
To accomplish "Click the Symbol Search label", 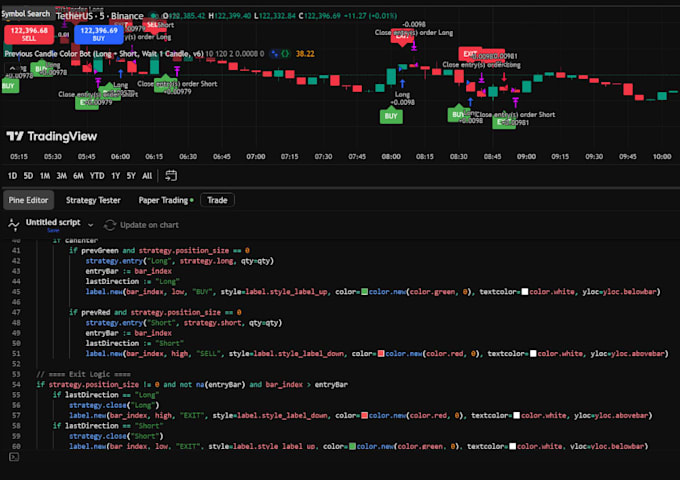I will pyautogui.click(x=26, y=13).
